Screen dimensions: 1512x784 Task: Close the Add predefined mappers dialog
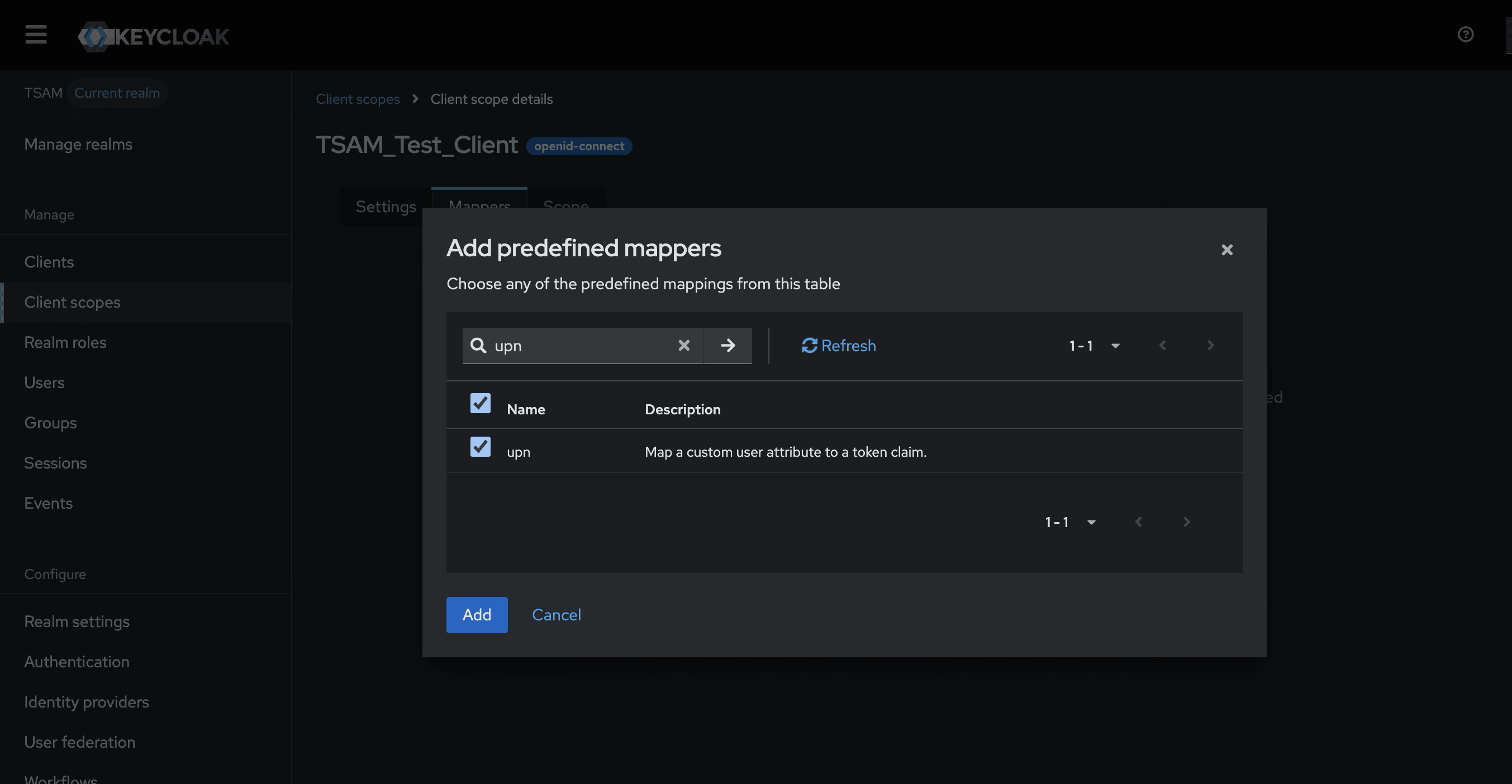tap(1226, 250)
